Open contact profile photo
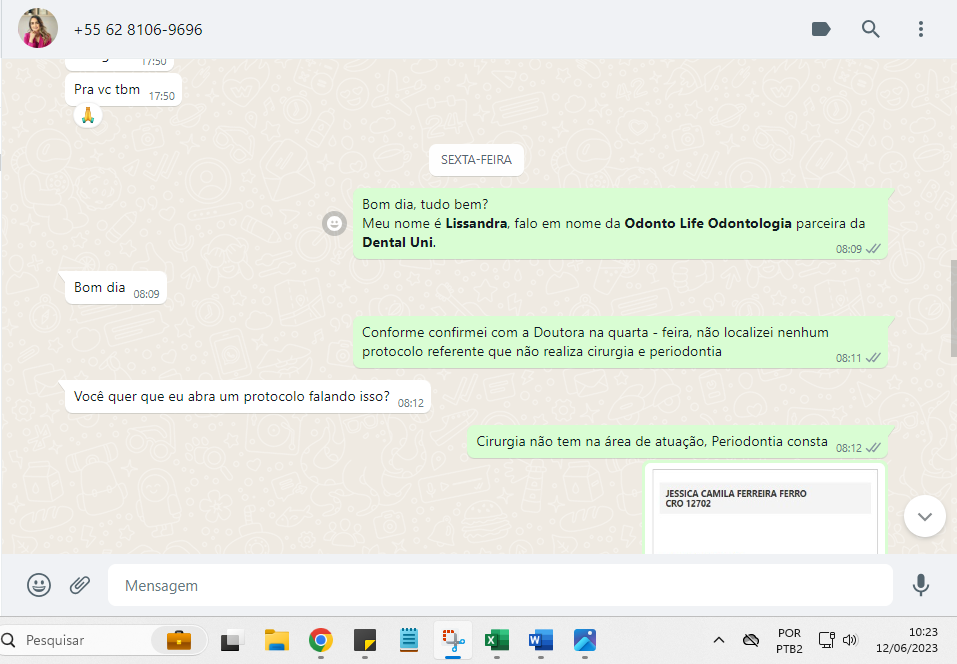 coord(38,28)
